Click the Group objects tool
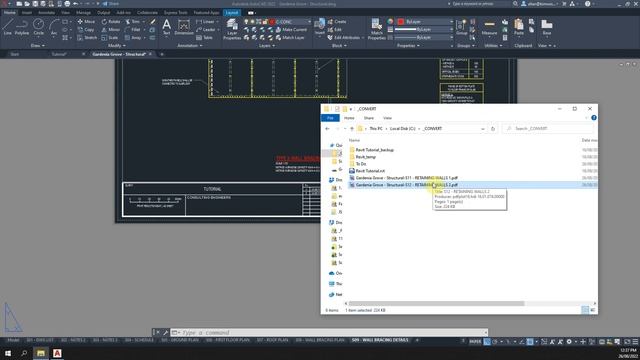 (462, 27)
